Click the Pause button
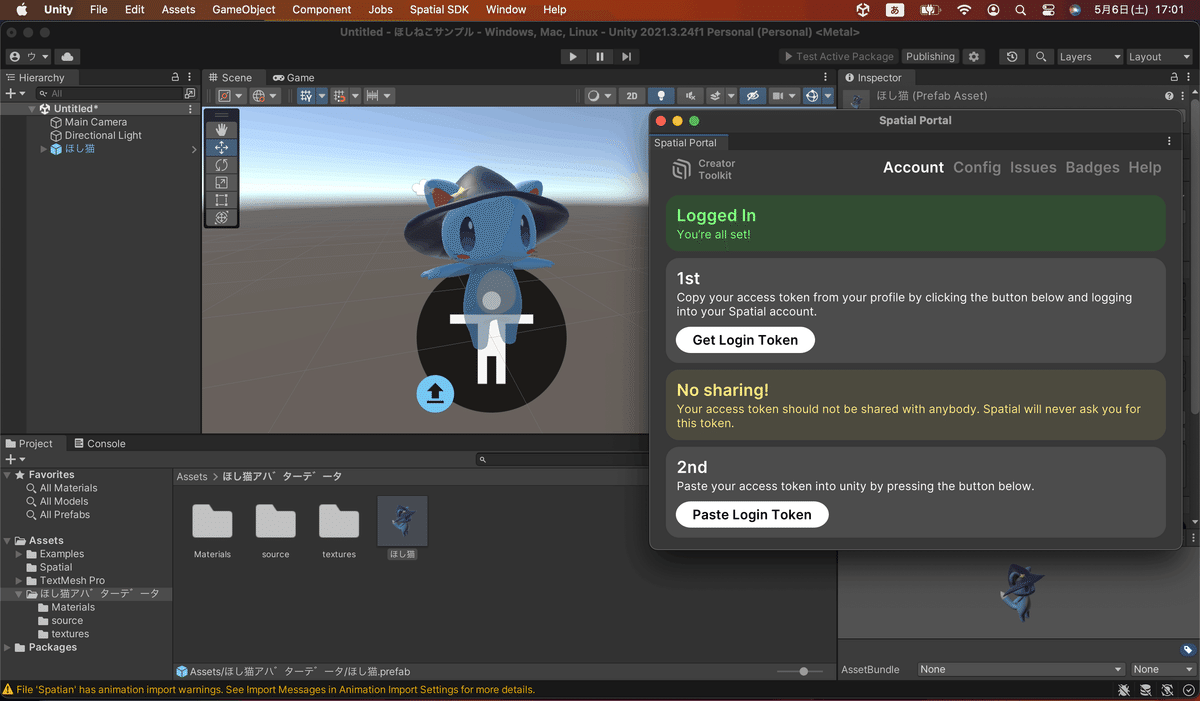 pyautogui.click(x=600, y=57)
